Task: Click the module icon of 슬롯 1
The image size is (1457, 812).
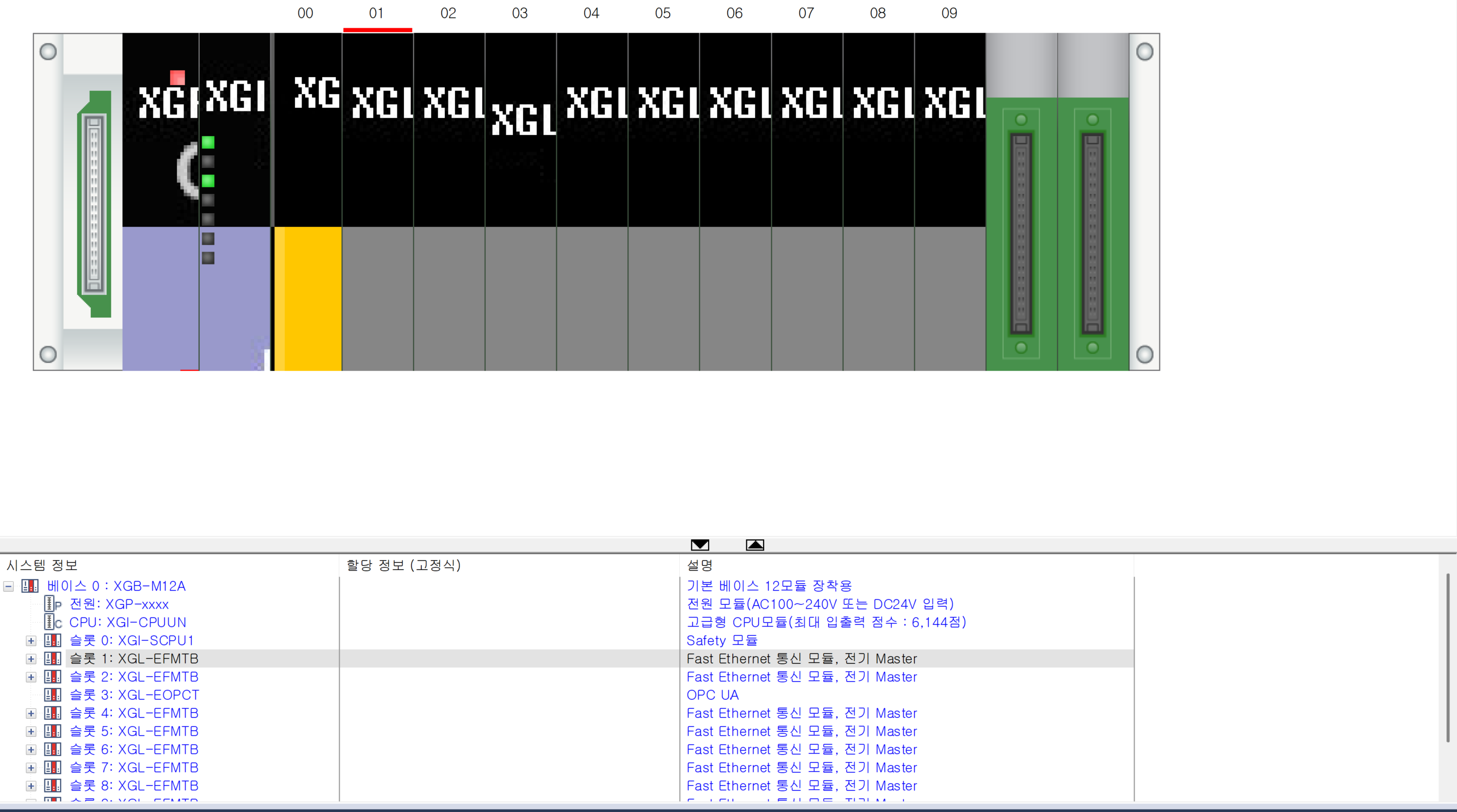Action: [52, 658]
